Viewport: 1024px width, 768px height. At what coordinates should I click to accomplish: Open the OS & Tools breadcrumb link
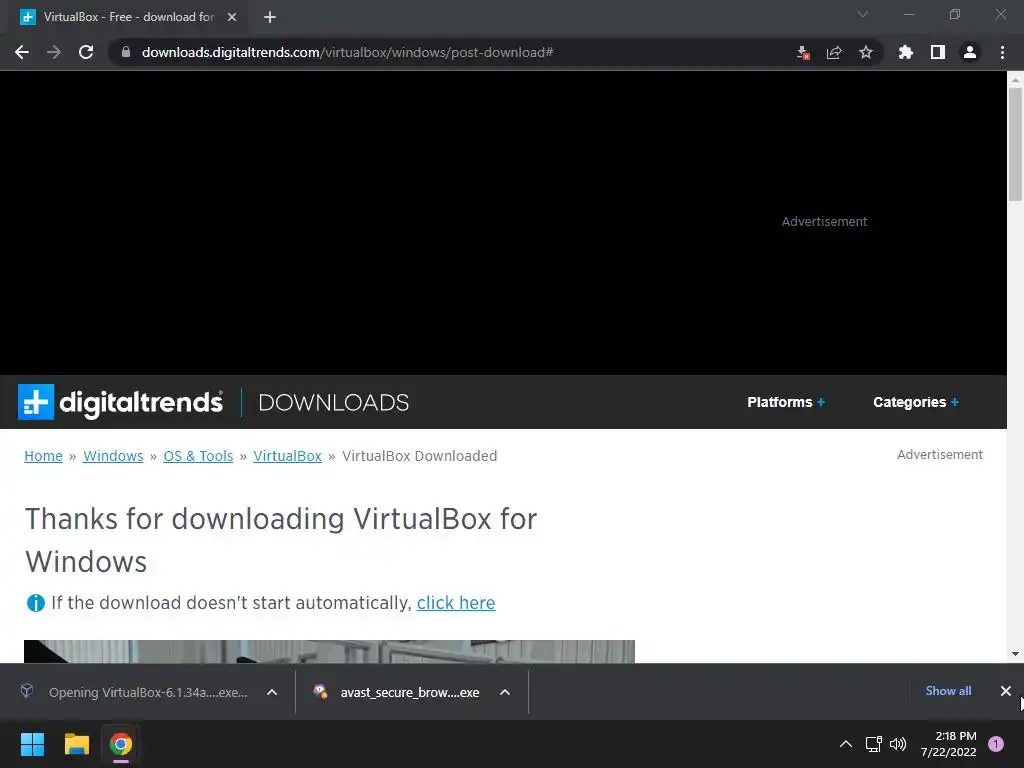[x=198, y=456]
